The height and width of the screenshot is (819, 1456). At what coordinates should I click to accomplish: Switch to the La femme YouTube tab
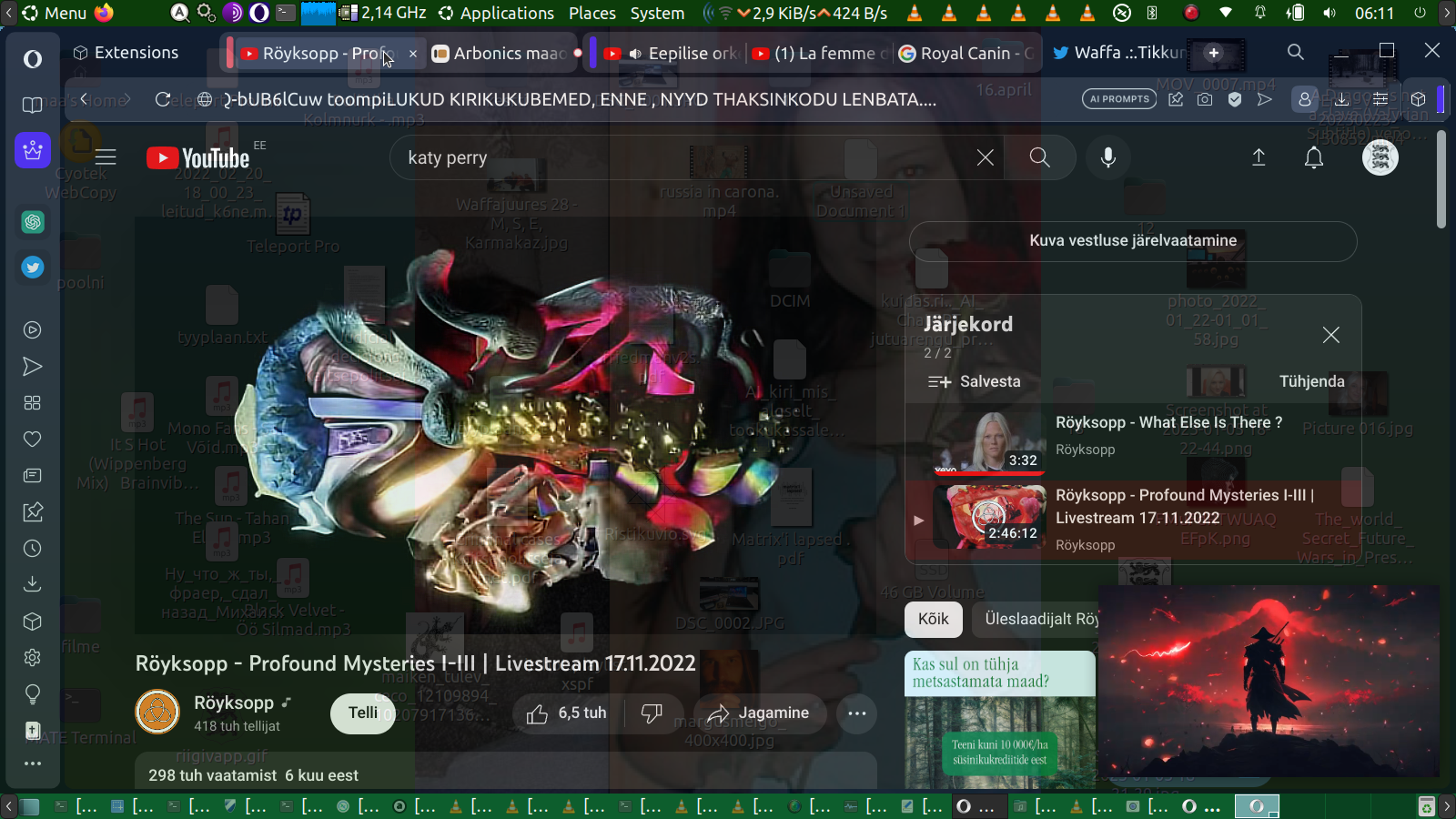(x=822, y=54)
